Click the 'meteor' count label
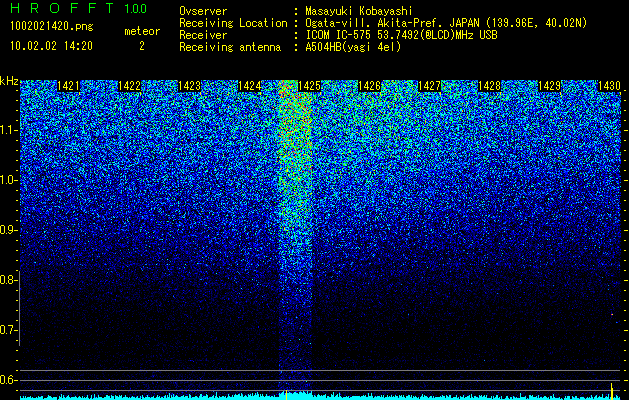Image resolution: width=629 pixels, height=400 pixels. click(x=142, y=31)
